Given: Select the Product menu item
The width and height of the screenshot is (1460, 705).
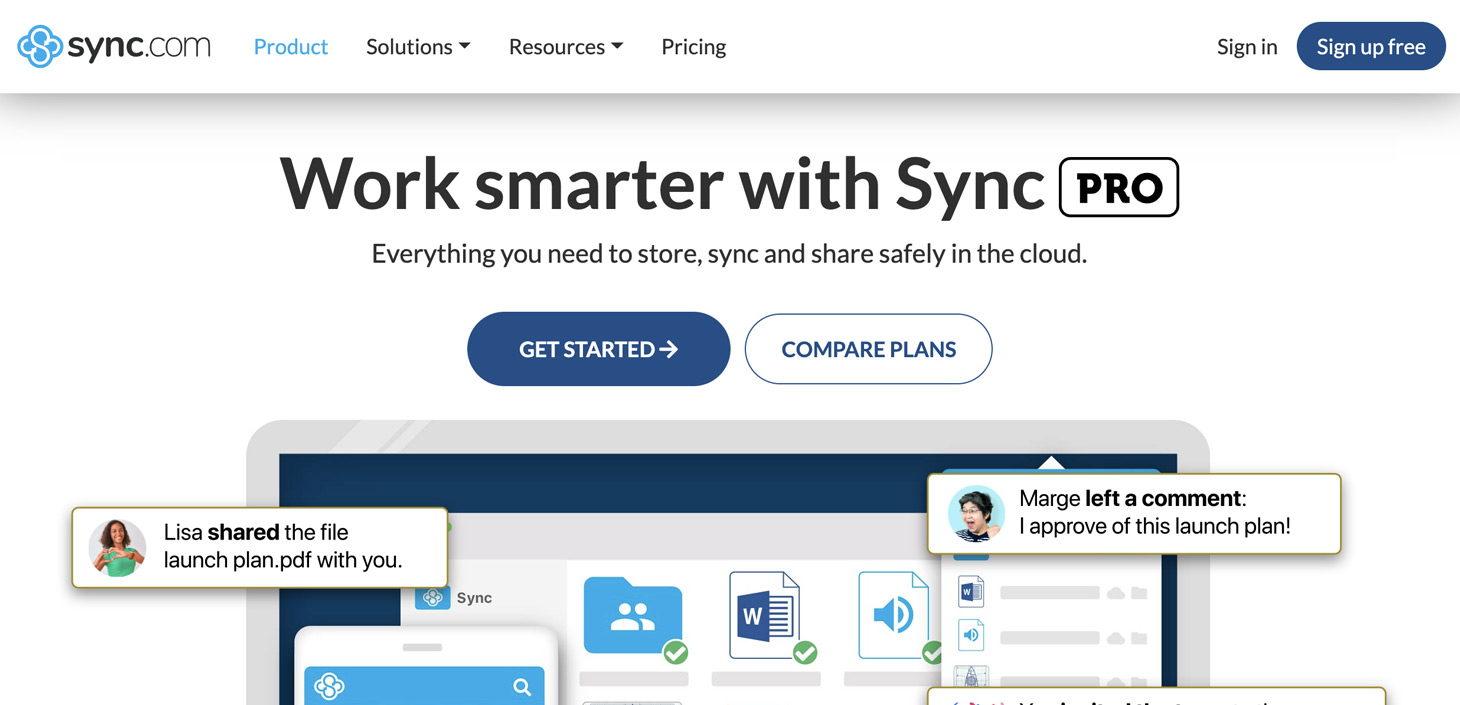Looking at the screenshot, I should pyautogui.click(x=291, y=46).
